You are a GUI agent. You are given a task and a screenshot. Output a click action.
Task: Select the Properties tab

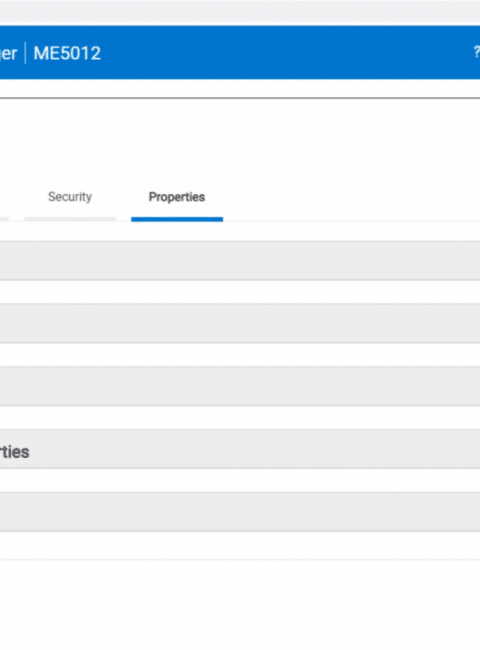coord(177,196)
